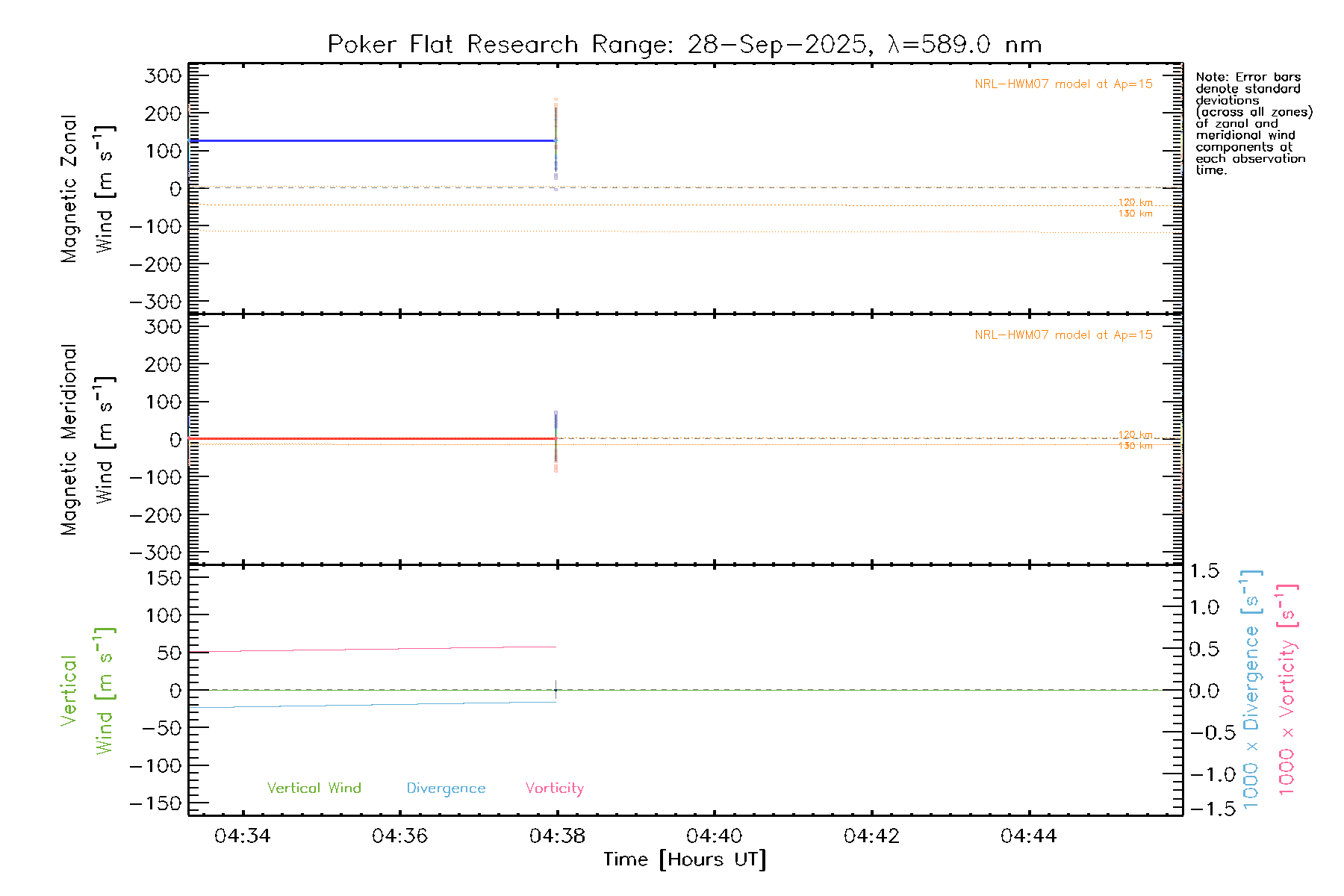The width and height of the screenshot is (1344, 896).
Task: Click the 1000 x Vorticity right axis label
Action: [1287, 691]
